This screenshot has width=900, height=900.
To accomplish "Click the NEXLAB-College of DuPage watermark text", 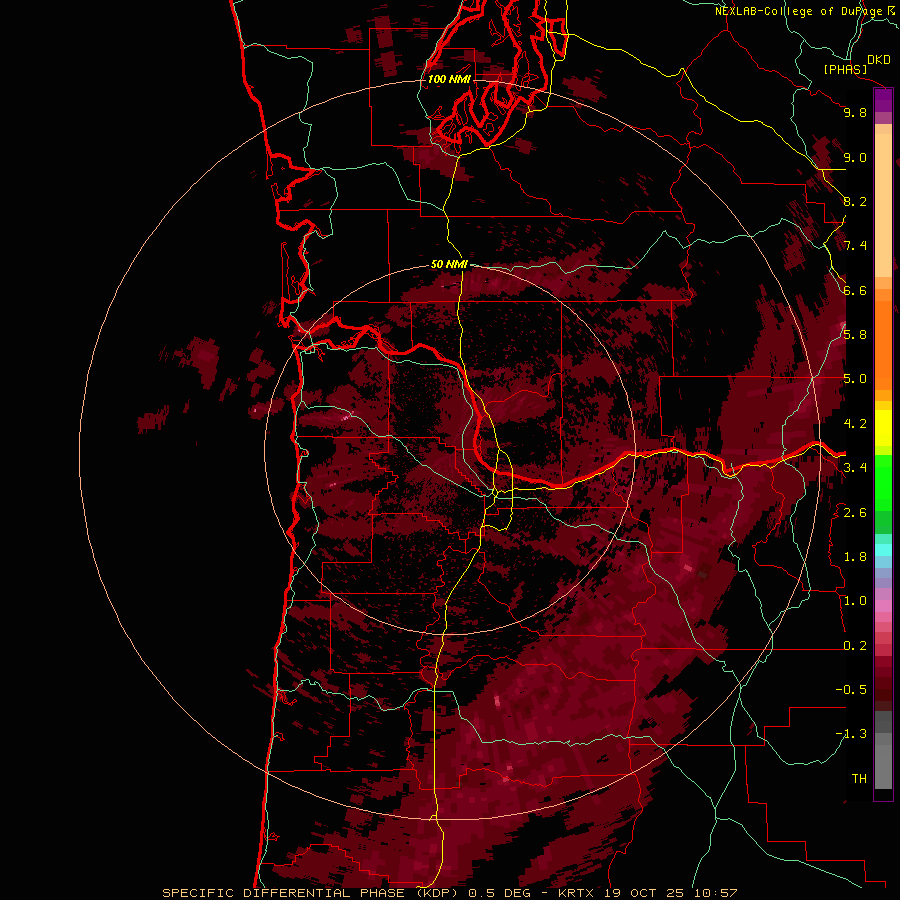I will pos(798,11).
